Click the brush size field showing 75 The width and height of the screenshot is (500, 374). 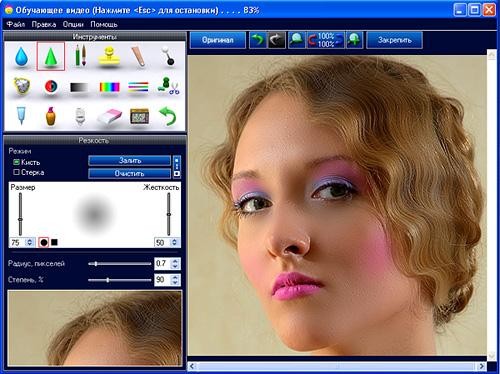point(18,242)
